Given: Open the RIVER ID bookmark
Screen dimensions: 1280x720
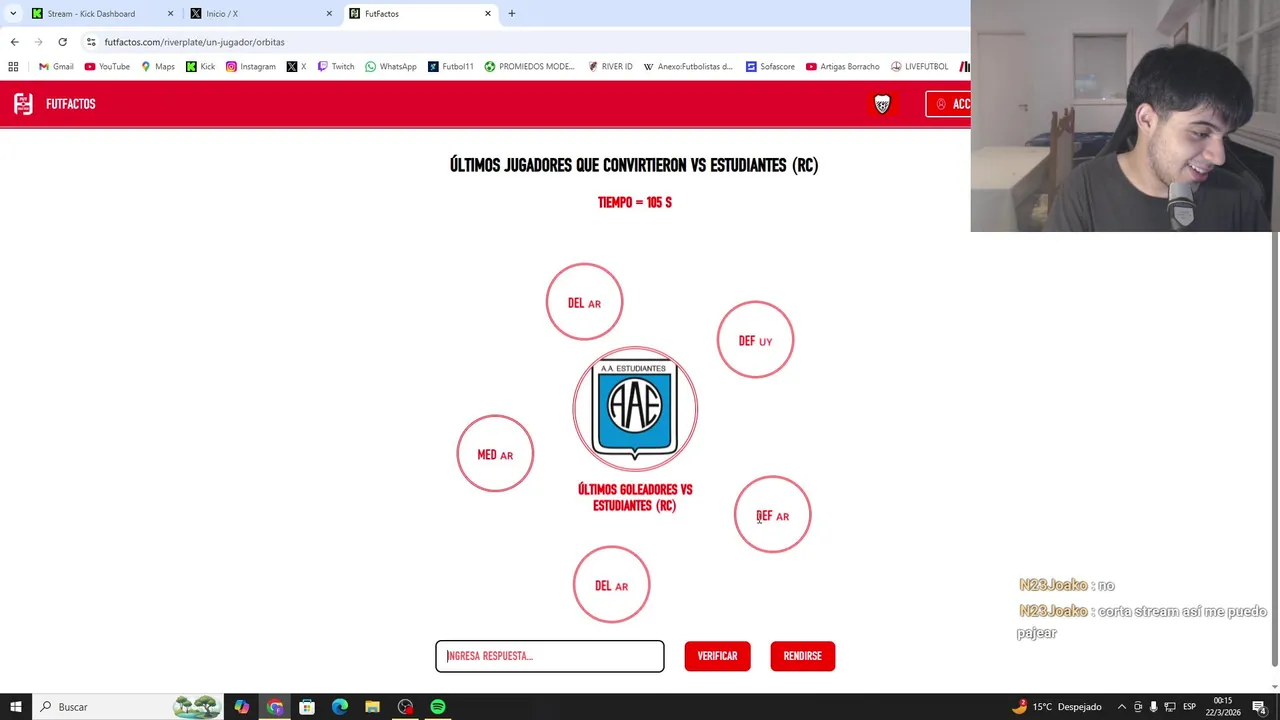Looking at the screenshot, I should click(x=610, y=67).
